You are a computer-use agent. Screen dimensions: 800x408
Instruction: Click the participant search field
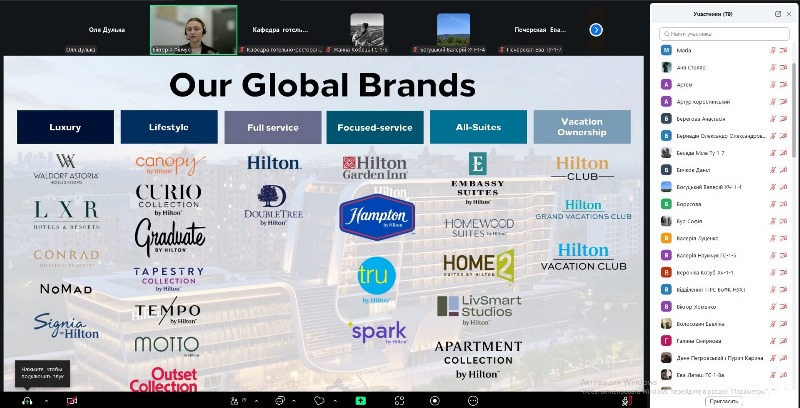[x=724, y=34]
